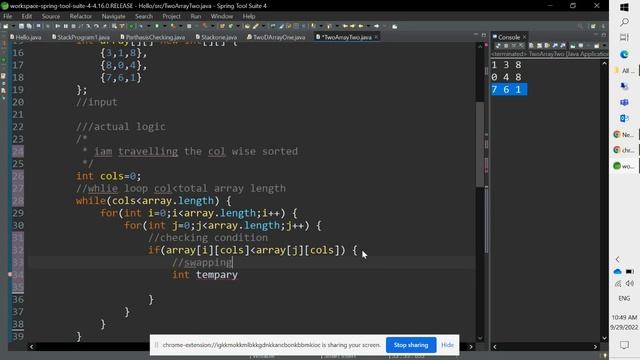Click the Windows taskbar search icon
The image size is (640, 360).
624,22
